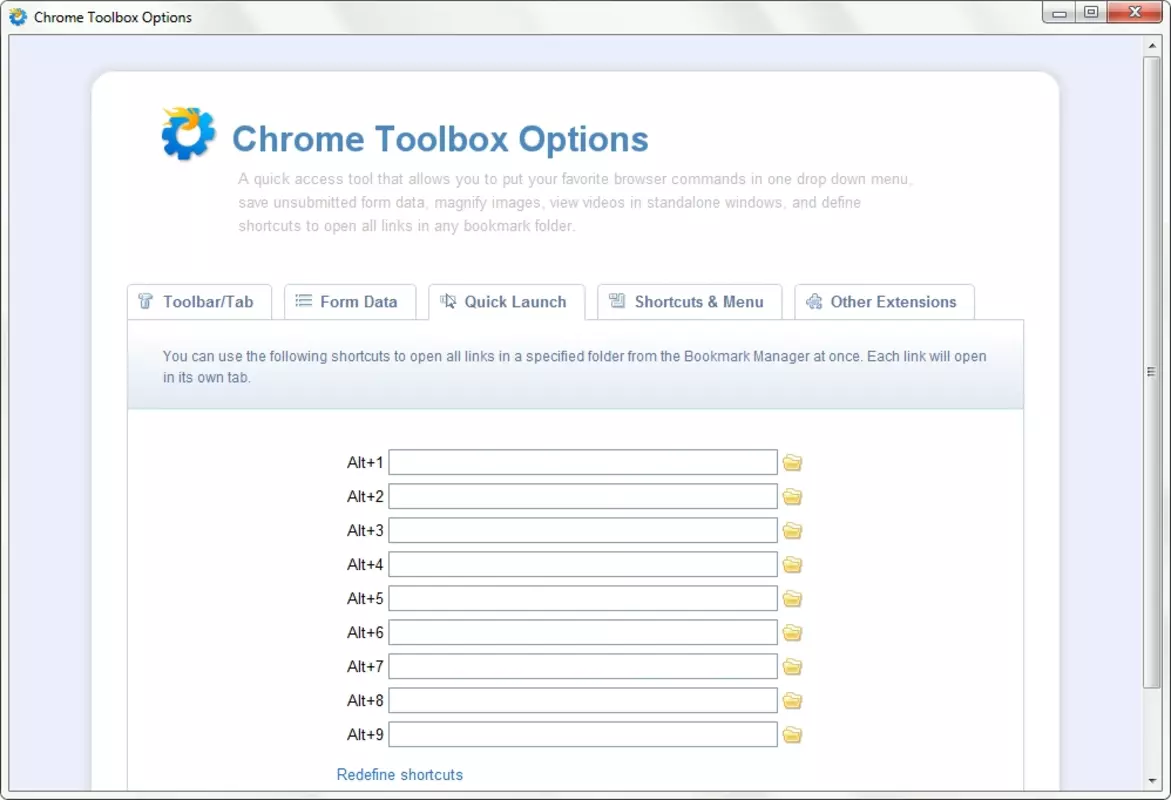Viewport: 1171px width, 800px height.
Task: Click the Chrome Toolbox gear logo
Action: (x=188, y=134)
